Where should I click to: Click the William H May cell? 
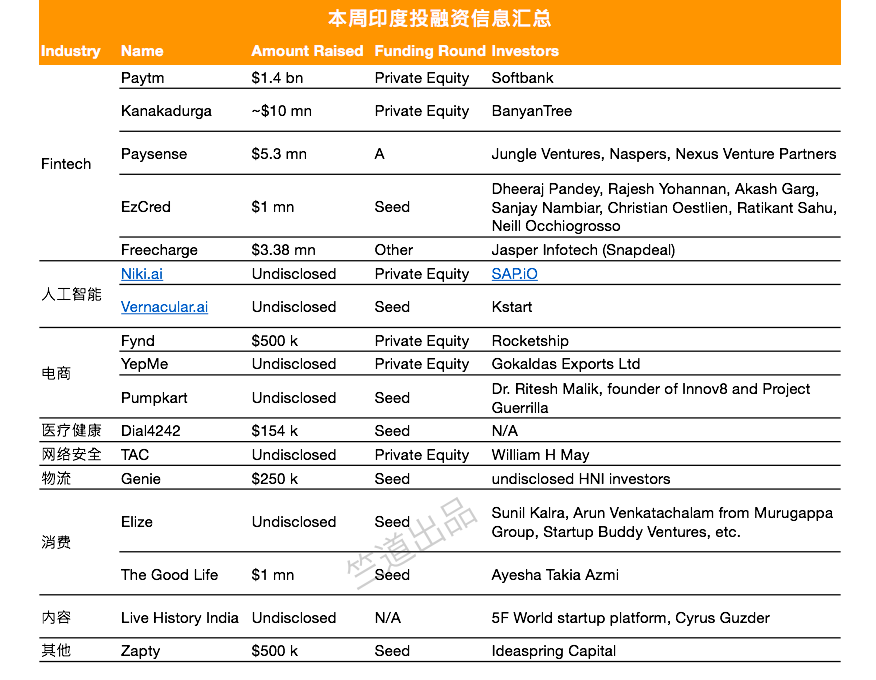(x=540, y=455)
